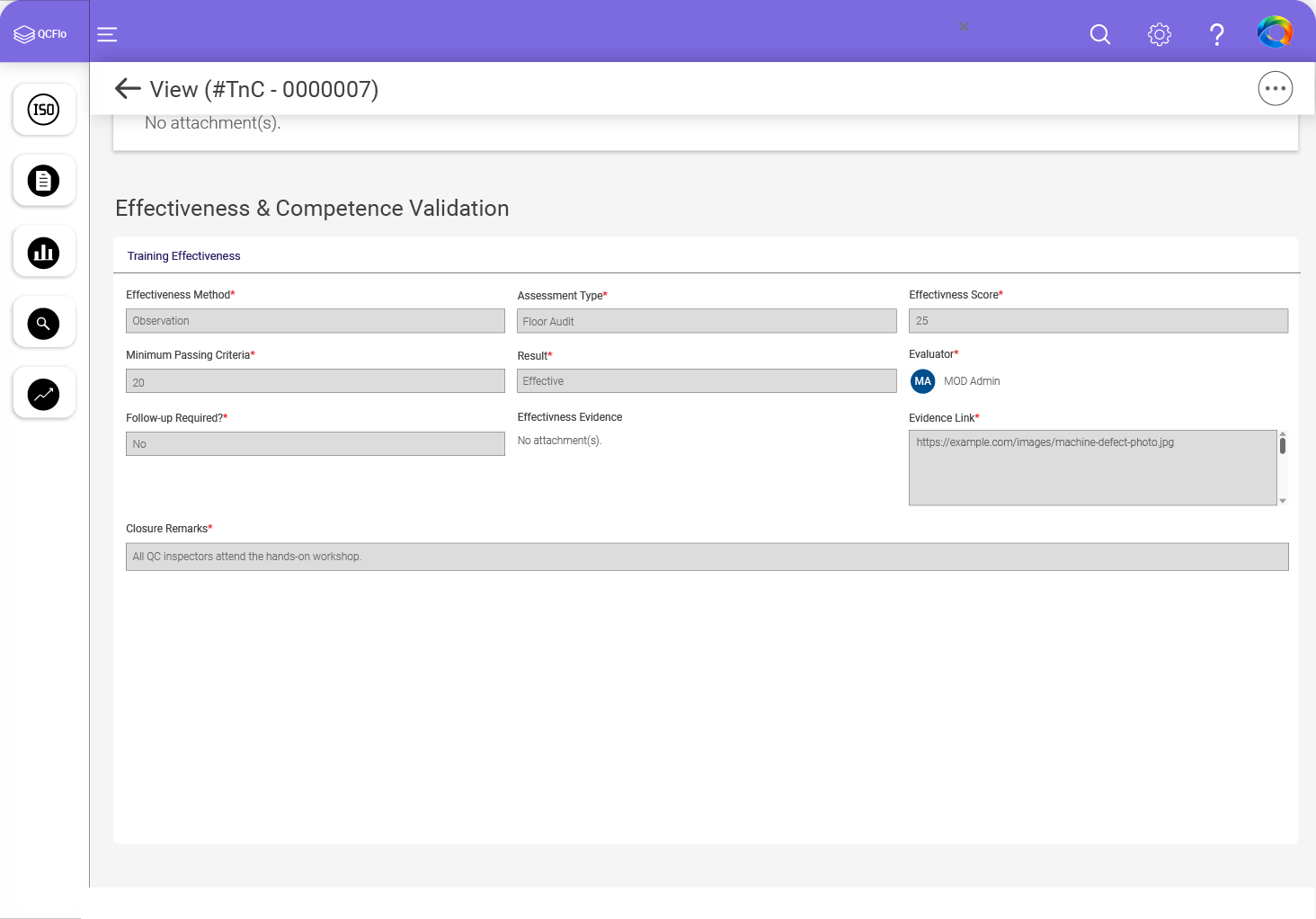Click the Evidence Link text area
The height and width of the screenshot is (919, 1316).
pos(1093,468)
